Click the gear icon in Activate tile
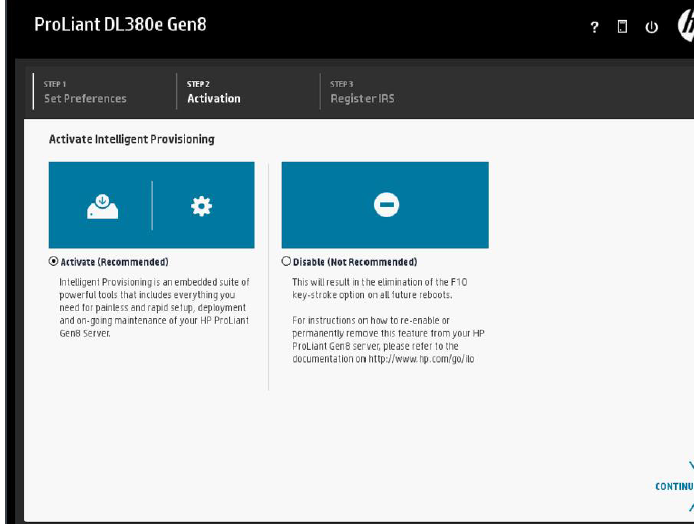 [201, 206]
